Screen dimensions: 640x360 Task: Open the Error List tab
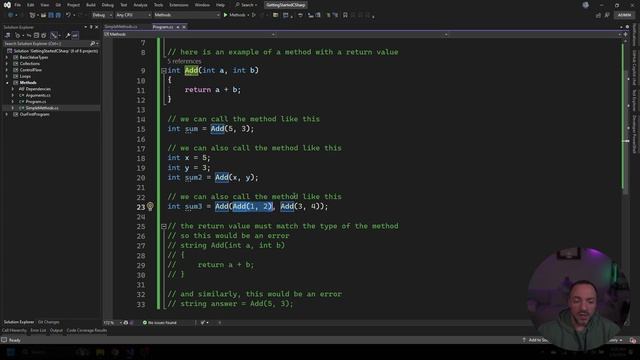point(38,331)
